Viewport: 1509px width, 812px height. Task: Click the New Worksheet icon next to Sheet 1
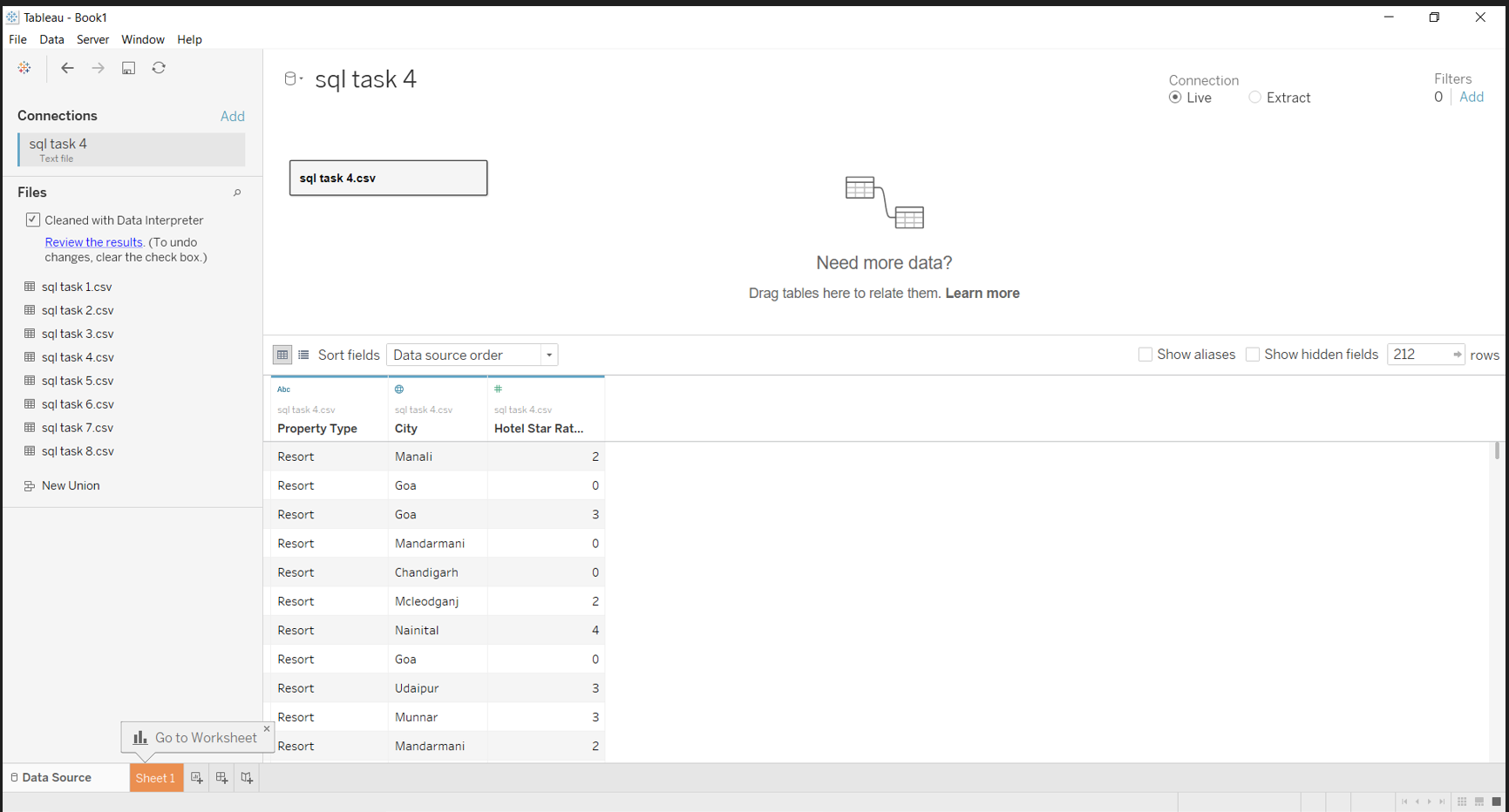(x=197, y=778)
